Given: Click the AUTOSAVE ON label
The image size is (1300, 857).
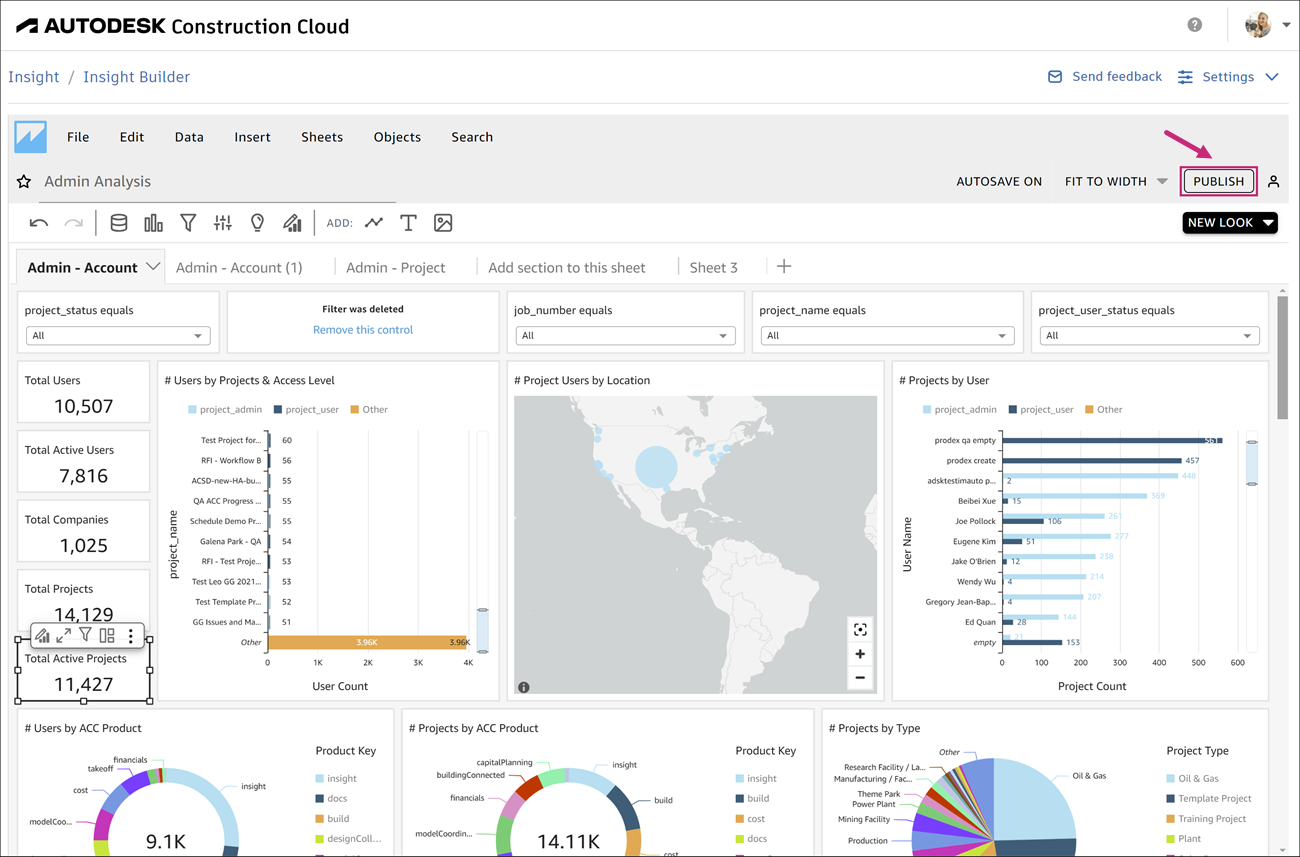Looking at the screenshot, I should (x=999, y=181).
